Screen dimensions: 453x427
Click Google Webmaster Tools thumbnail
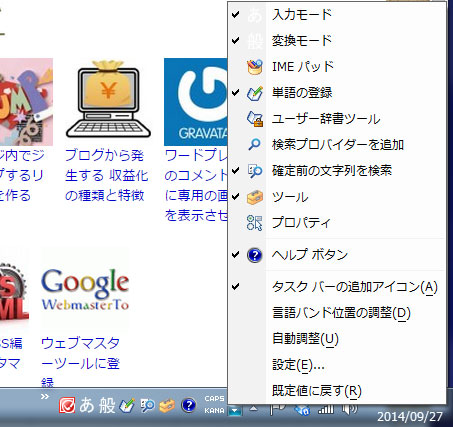pyautogui.click(x=85, y=289)
